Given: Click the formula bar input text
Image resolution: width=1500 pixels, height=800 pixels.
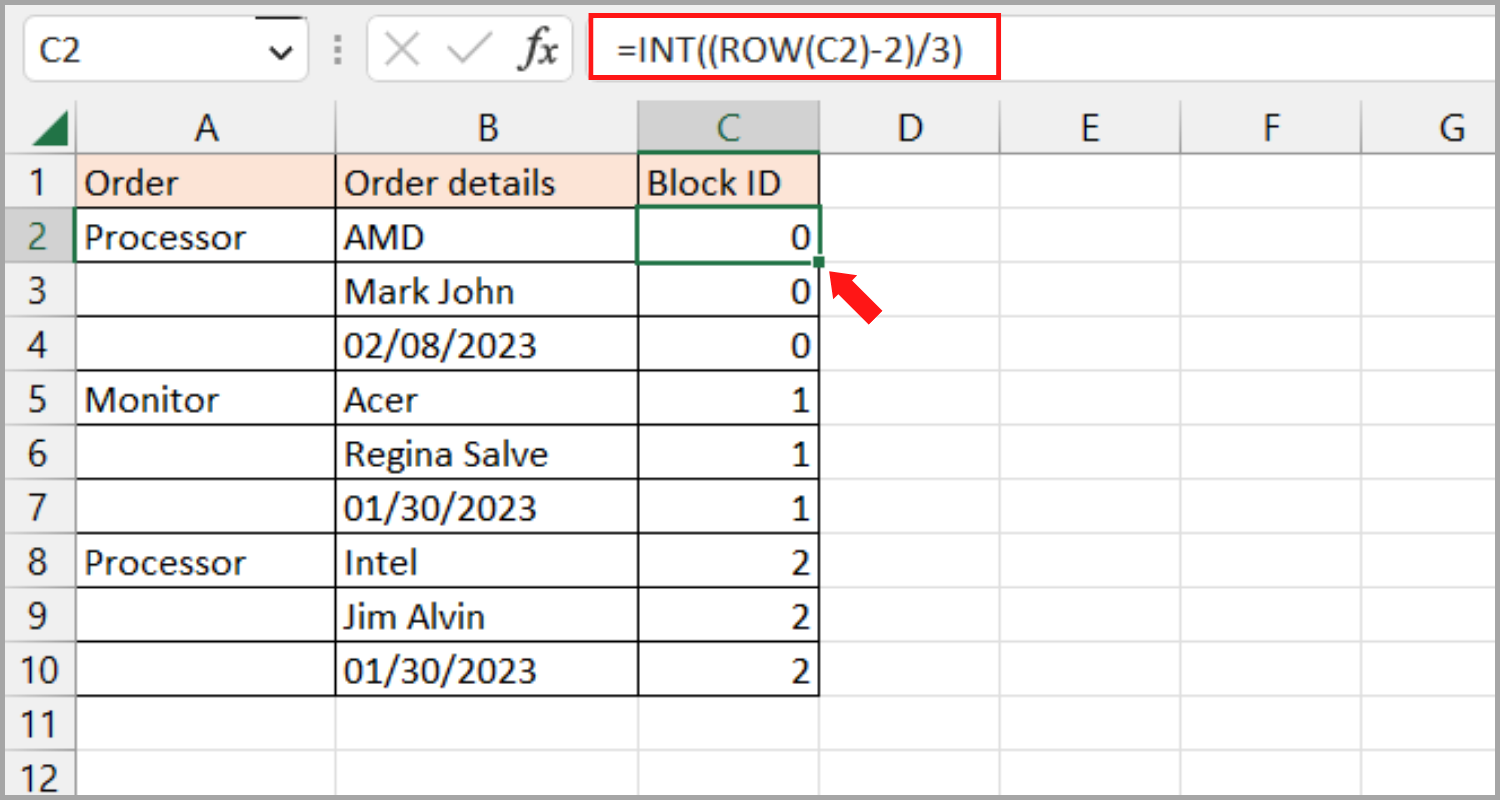Looking at the screenshot, I should pyautogui.click(x=790, y=50).
